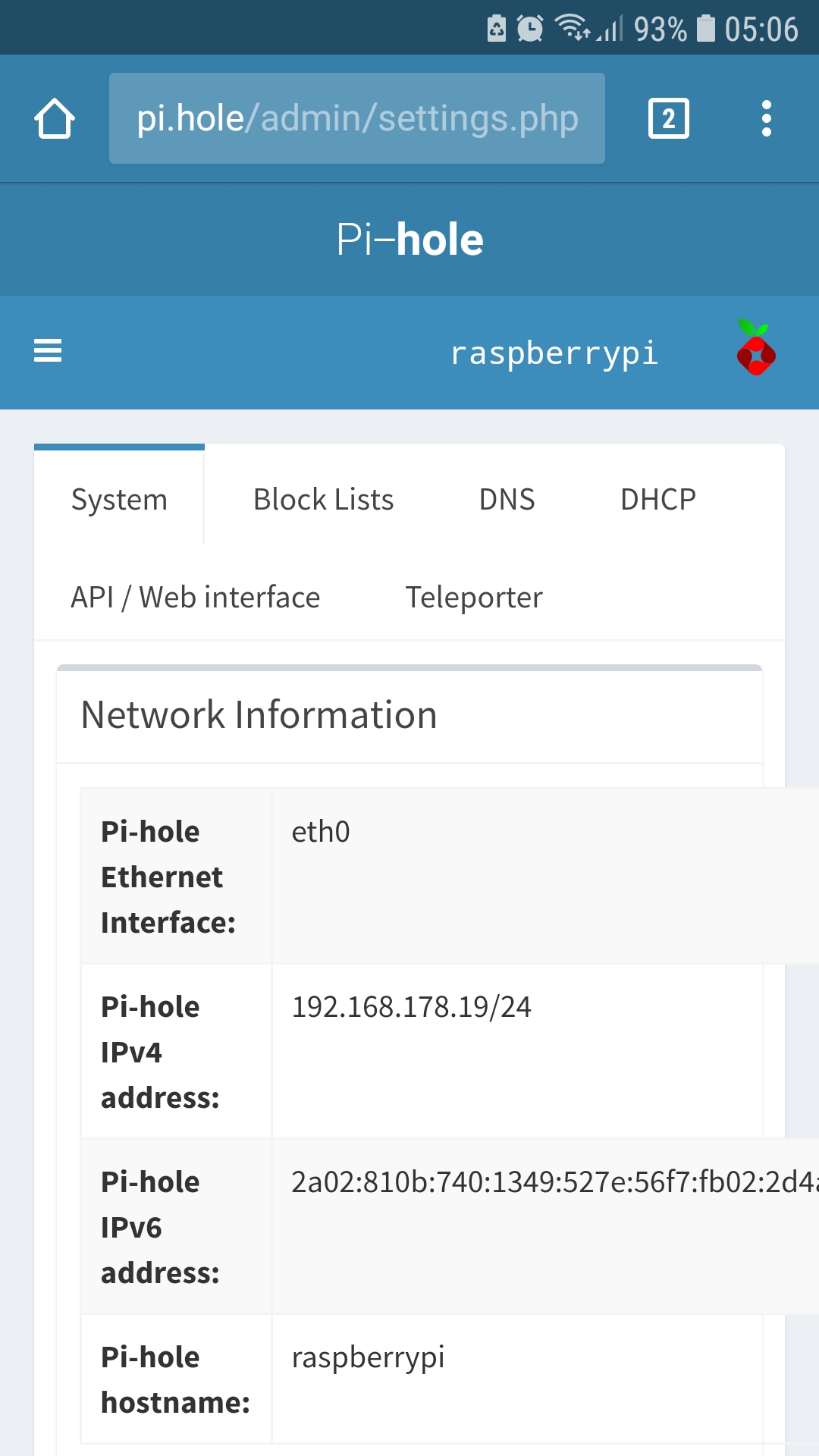Tap the battery status icon
Image resolution: width=819 pixels, height=1456 pixels.
pos(706,28)
